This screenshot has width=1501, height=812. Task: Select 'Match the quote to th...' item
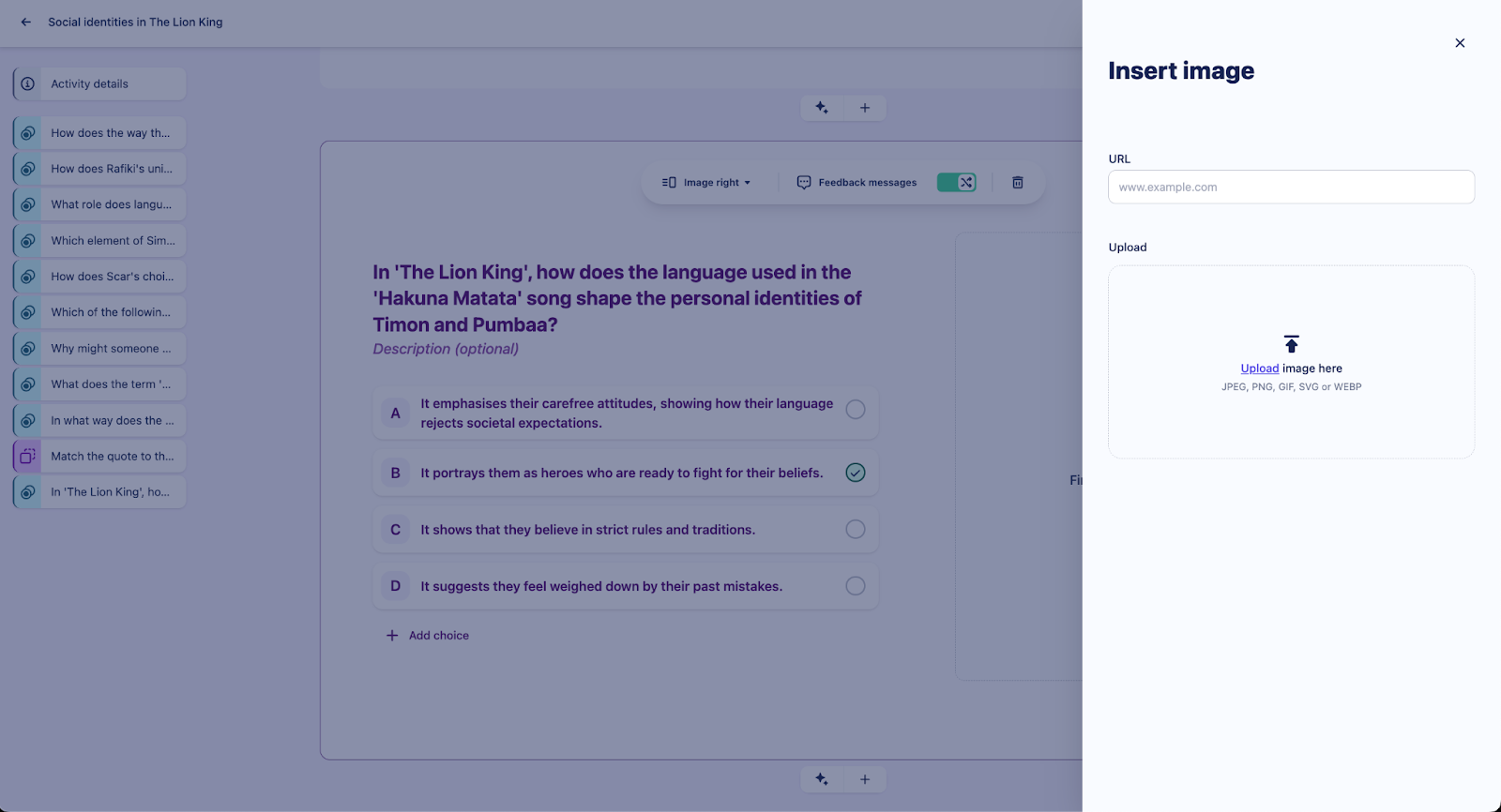pyautogui.click(x=99, y=457)
